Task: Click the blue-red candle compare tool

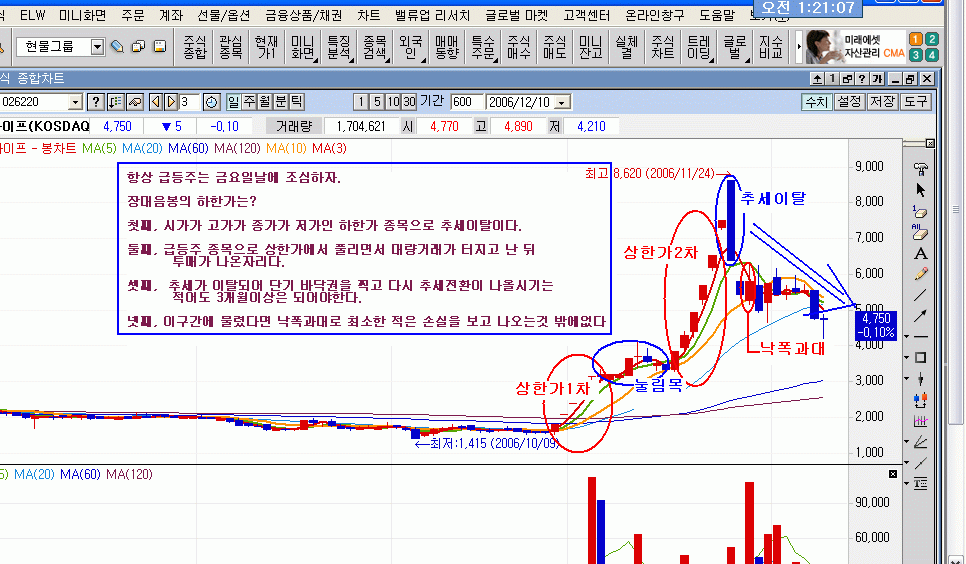Action: click(x=920, y=400)
